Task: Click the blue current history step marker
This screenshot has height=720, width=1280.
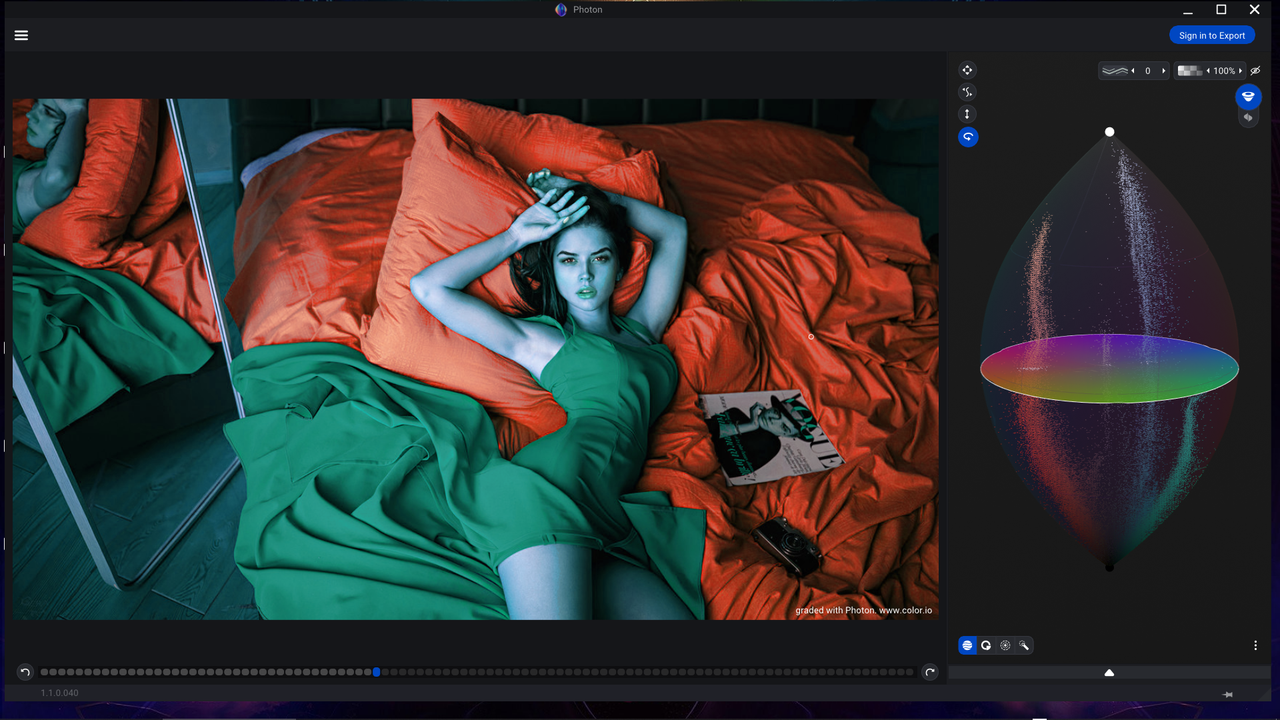Action: [376, 672]
